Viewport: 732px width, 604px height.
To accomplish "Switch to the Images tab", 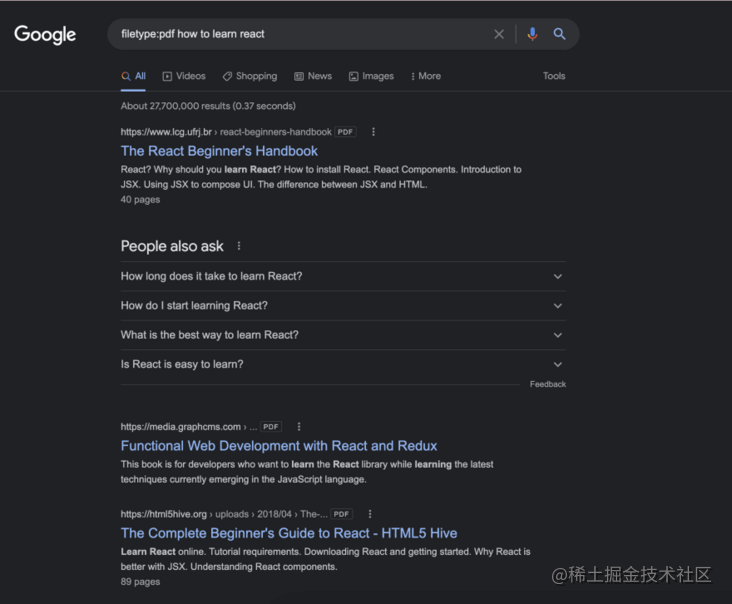I will [371, 76].
